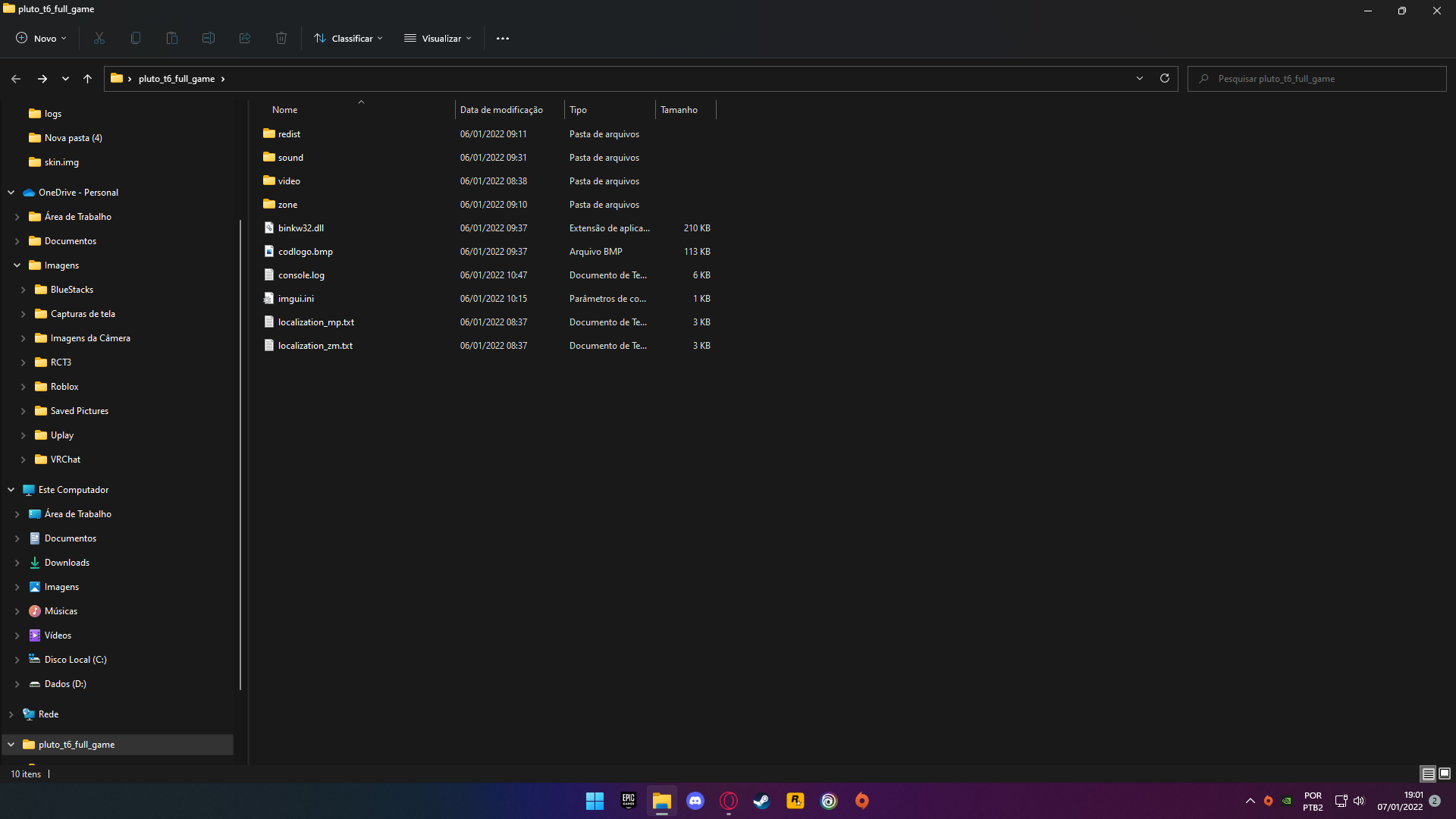Open Opera GX from the taskbar

[x=729, y=801]
